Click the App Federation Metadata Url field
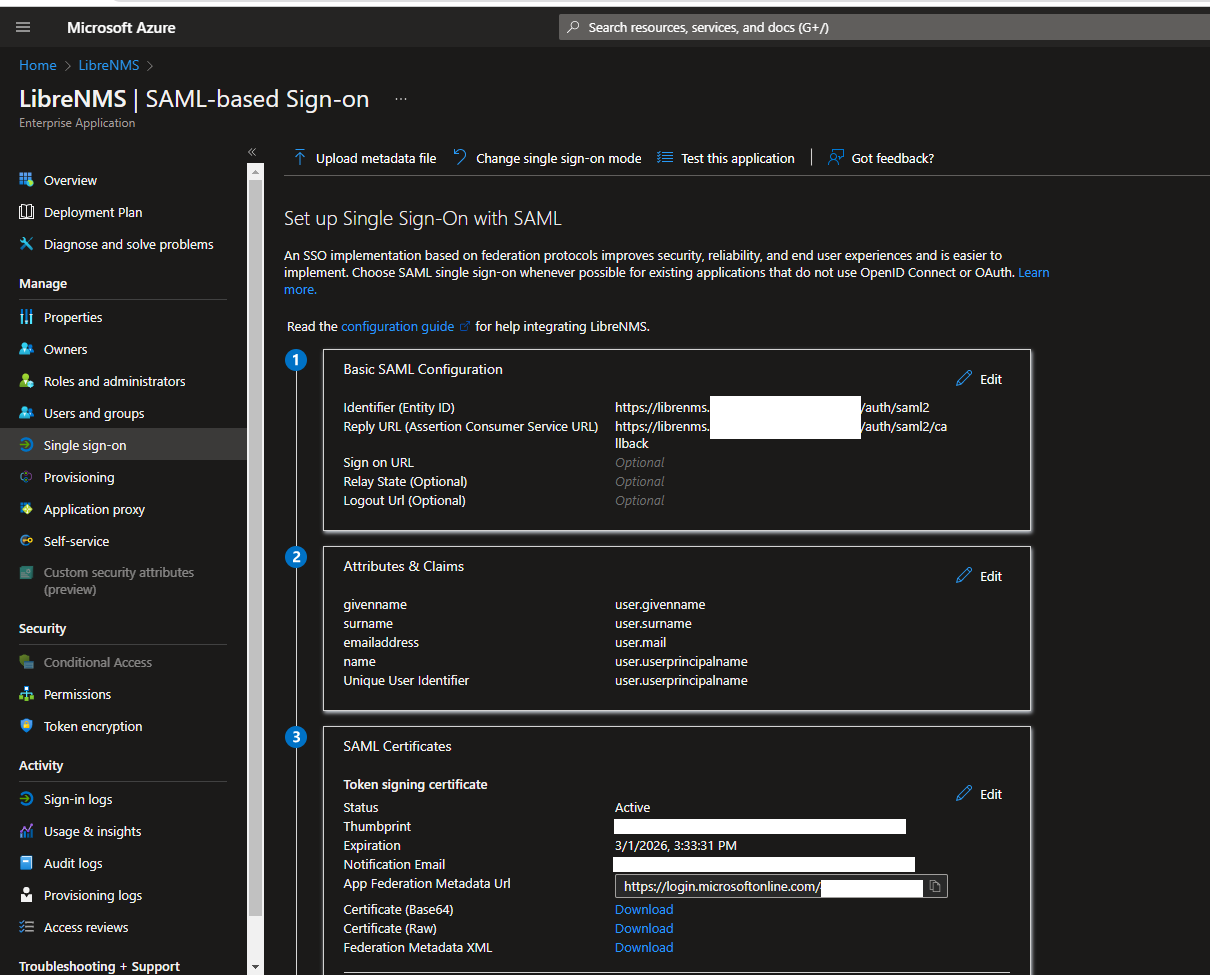 (781, 886)
